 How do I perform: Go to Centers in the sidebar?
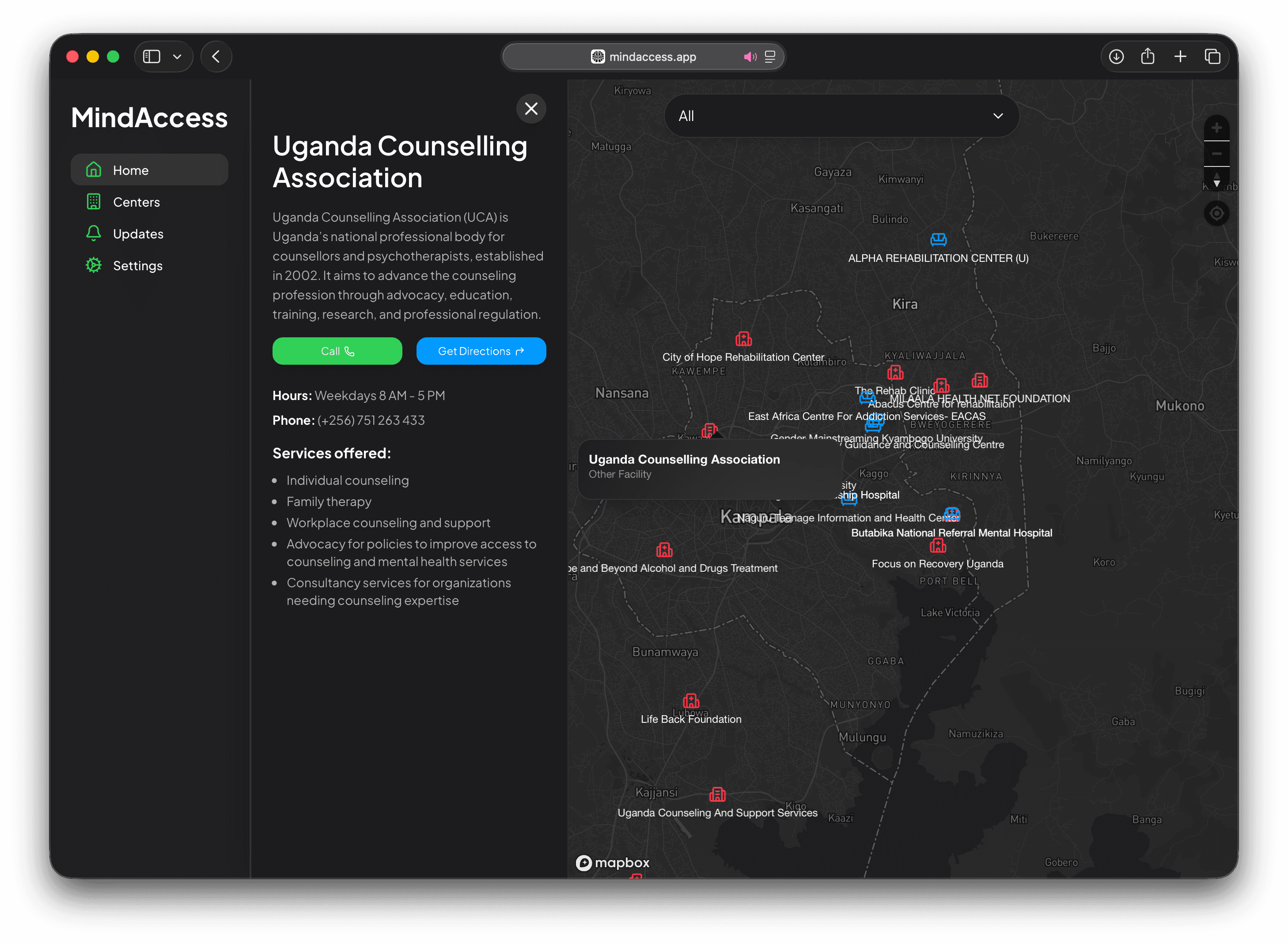pyautogui.click(x=149, y=202)
